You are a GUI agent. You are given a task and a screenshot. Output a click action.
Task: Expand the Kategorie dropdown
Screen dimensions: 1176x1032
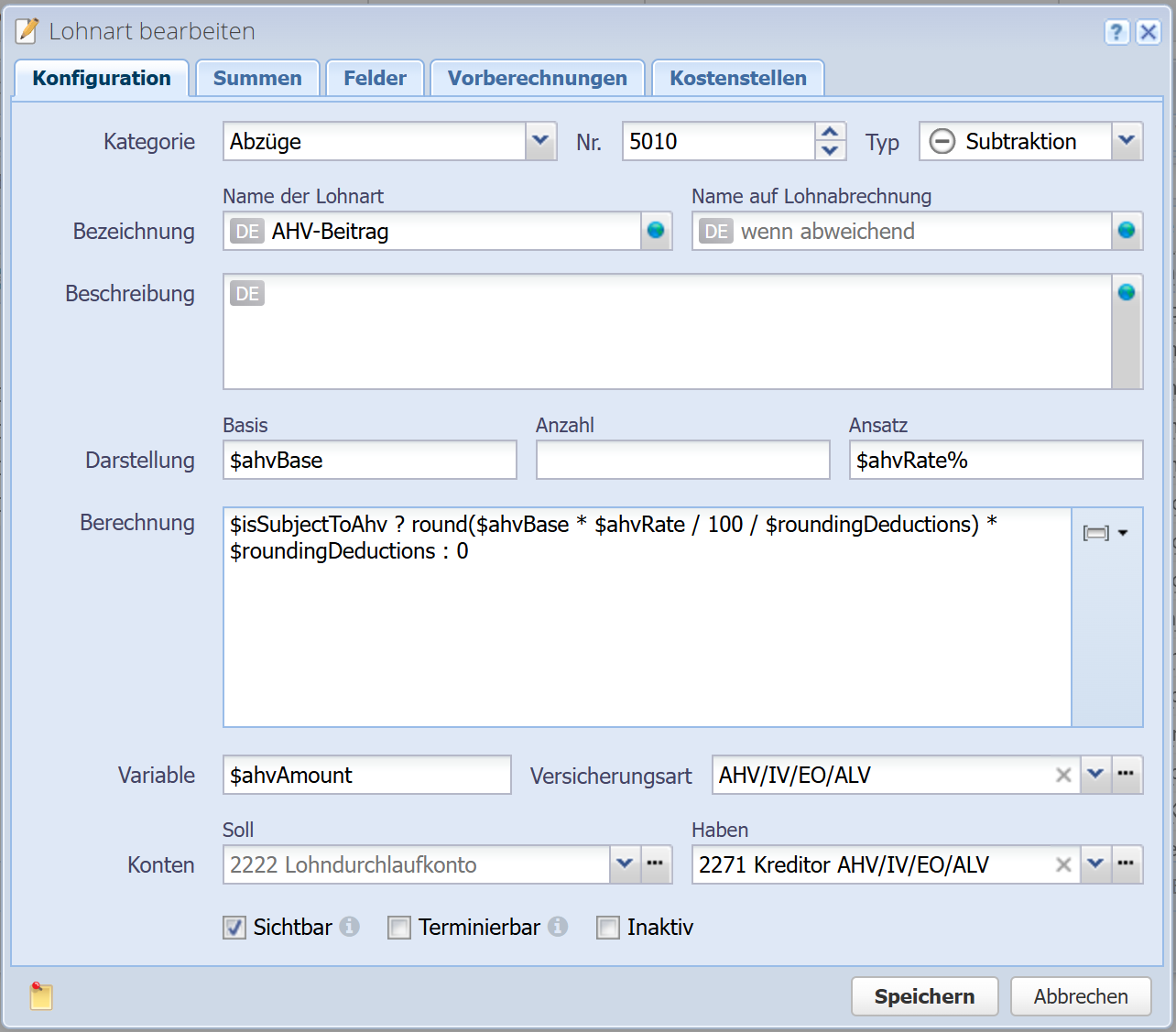pos(540,141)
